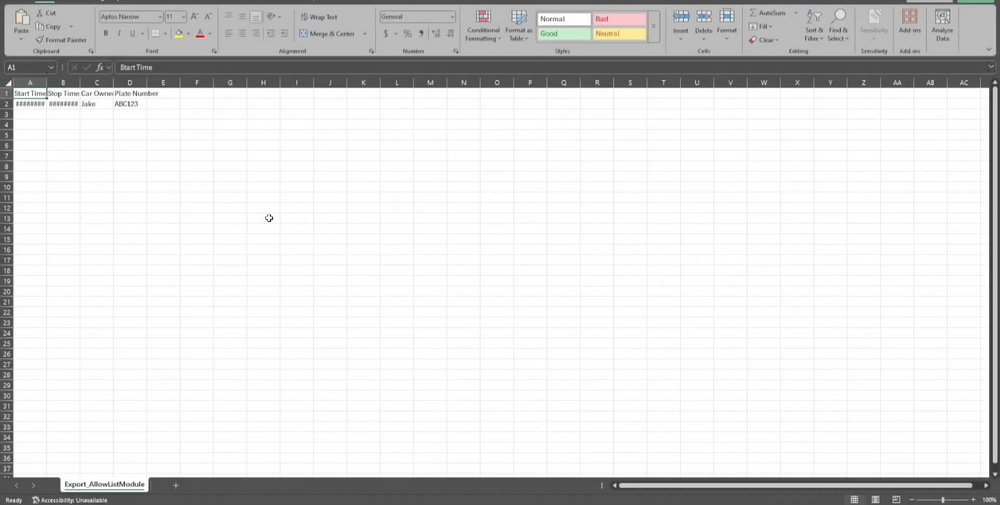Add a new sheet with plus button
The height and width of the screenshot is (505, 1000).
tap(175, 485)
